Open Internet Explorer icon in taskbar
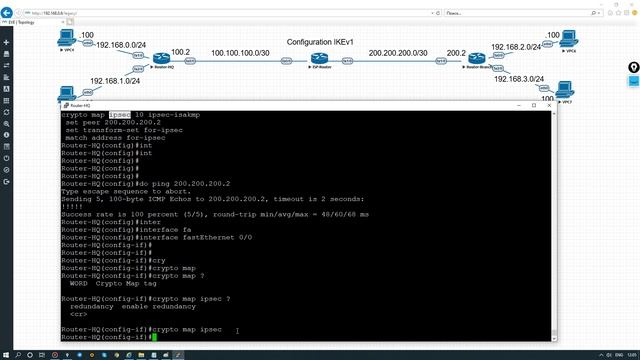Screen dimensions: 640x360 pos(129,355)
